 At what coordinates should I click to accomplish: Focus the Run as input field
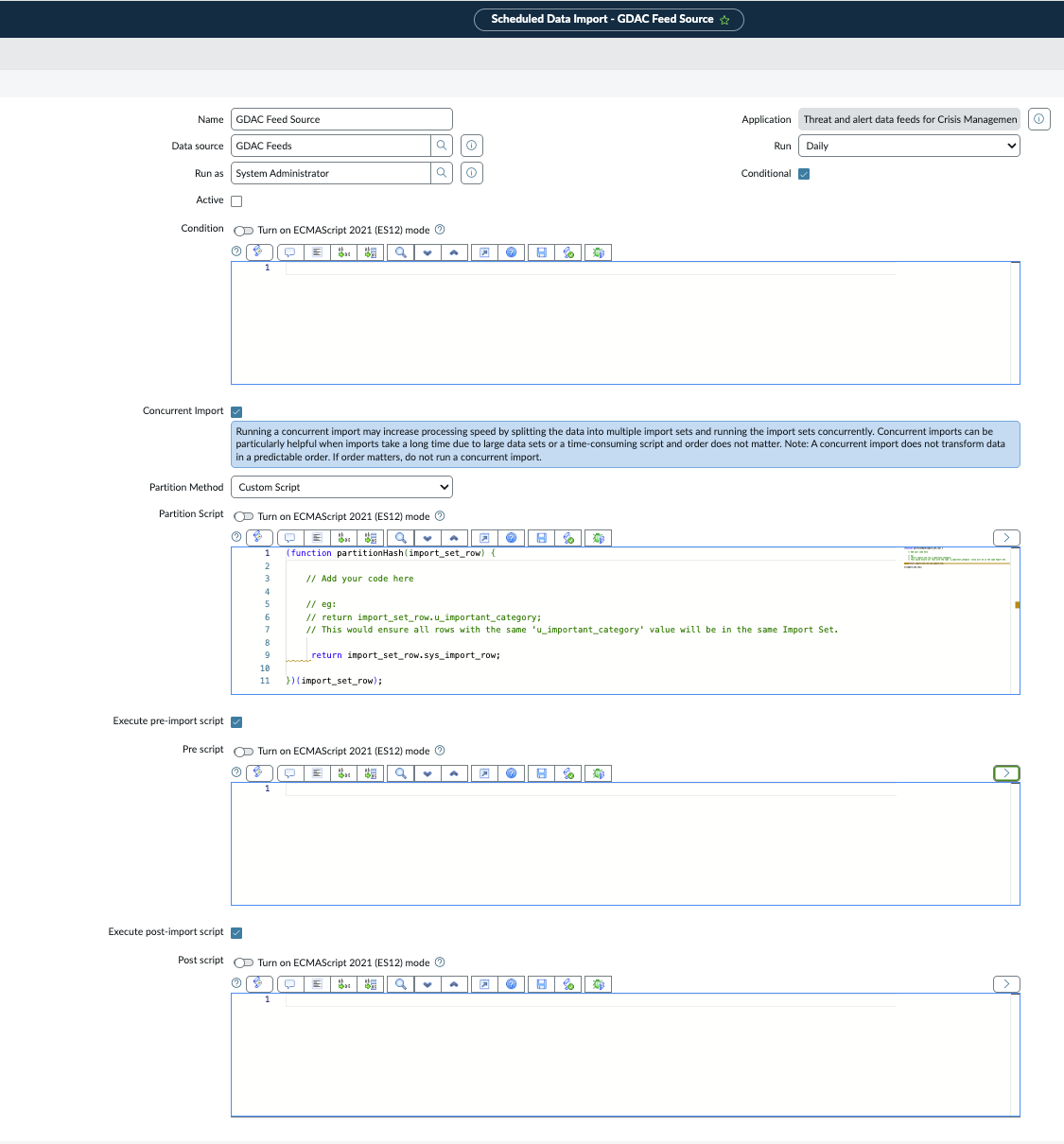[x=331, y=173]
